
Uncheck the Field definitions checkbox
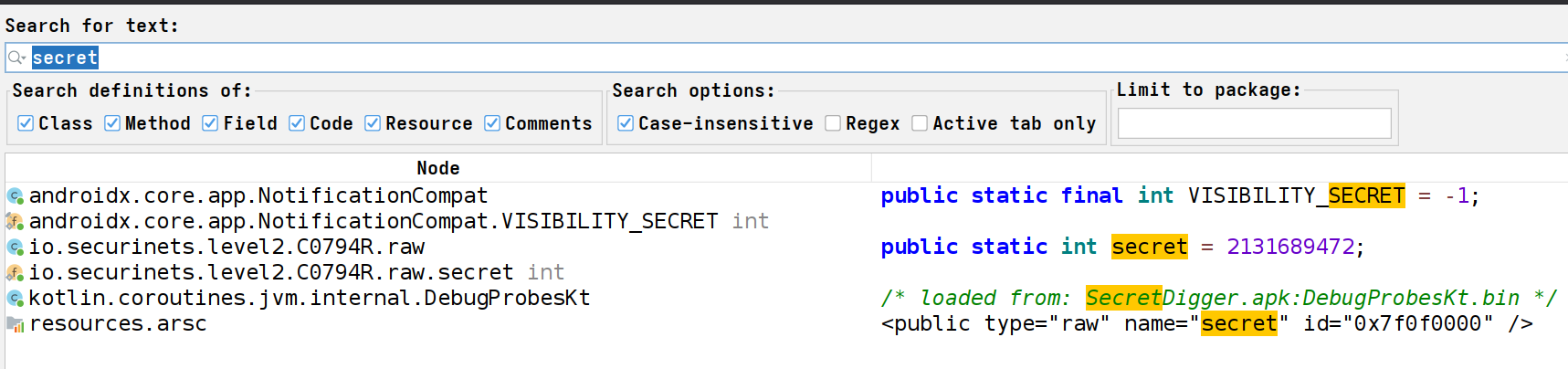(210, 123)
